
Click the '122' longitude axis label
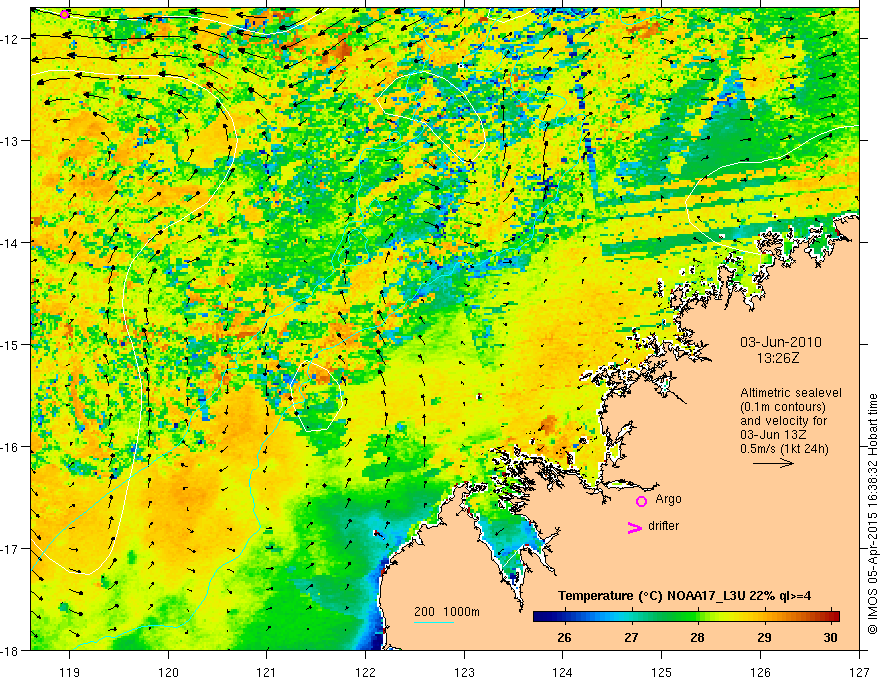[365, 672]
